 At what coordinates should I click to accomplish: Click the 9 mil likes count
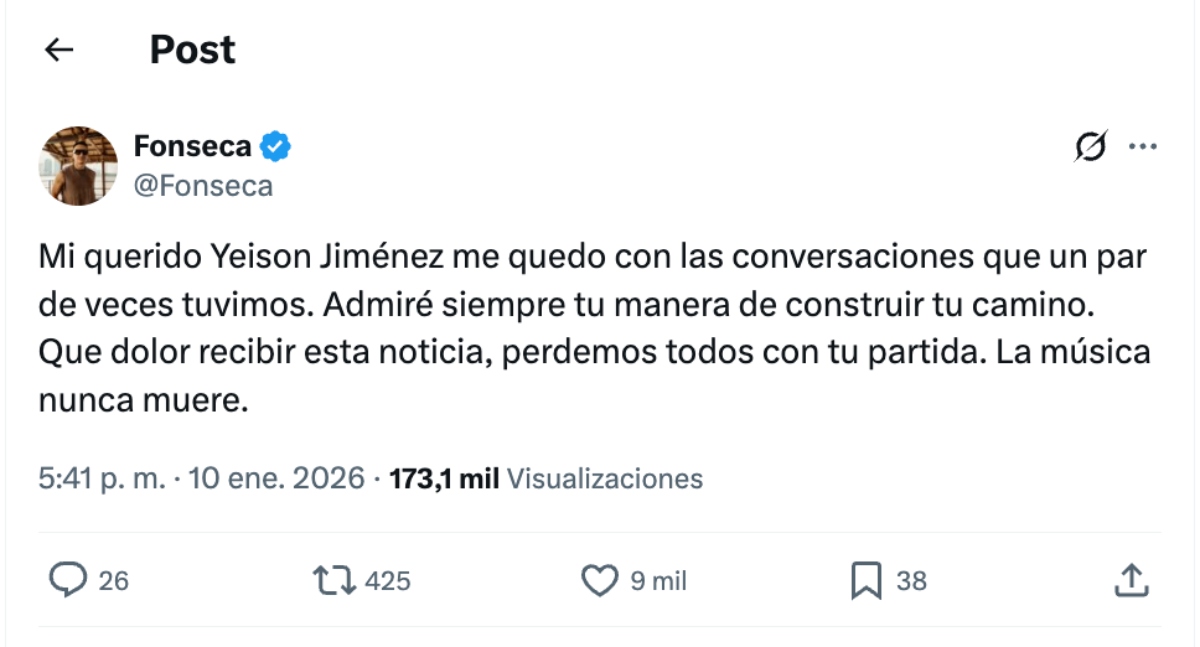point(658,581)
